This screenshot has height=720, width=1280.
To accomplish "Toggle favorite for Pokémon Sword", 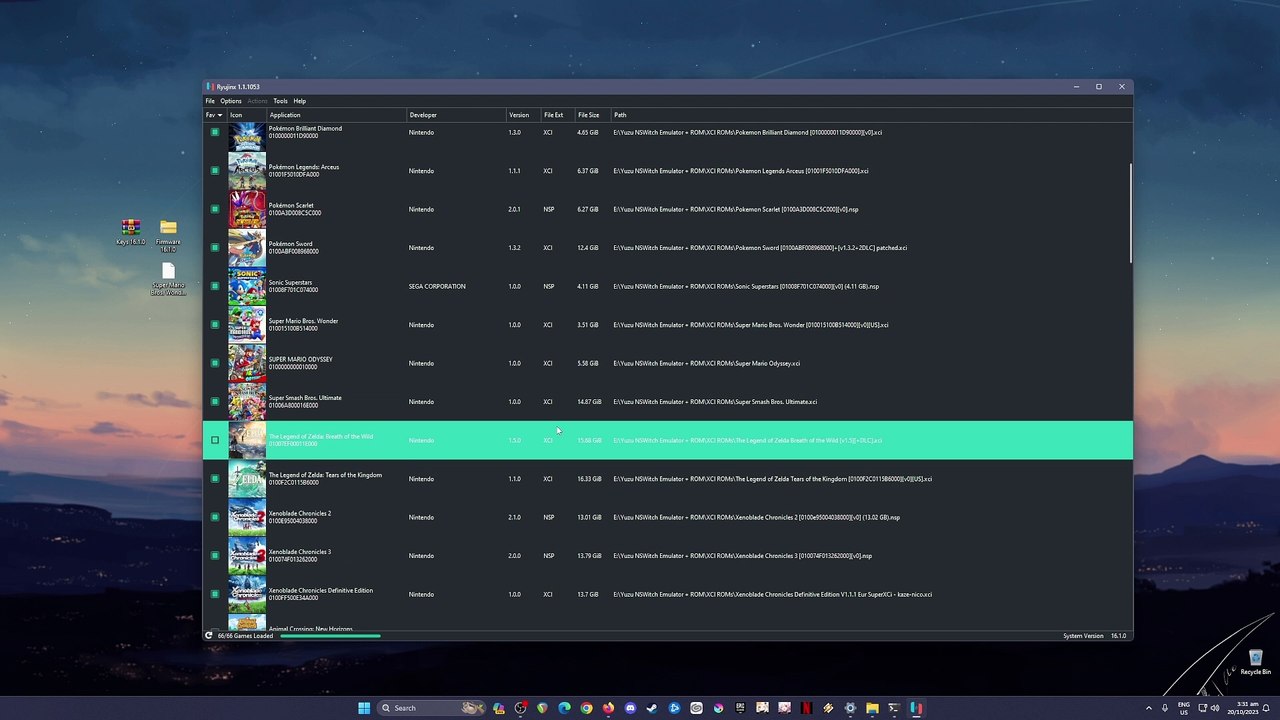I will click(x=214, y=248).
